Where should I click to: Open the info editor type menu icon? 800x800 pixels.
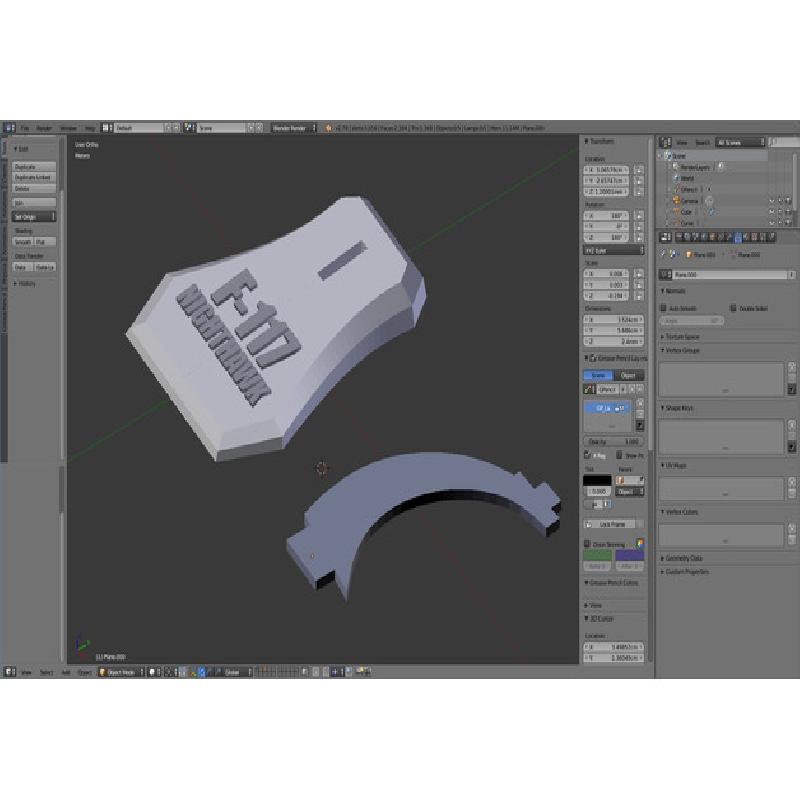[9, 128]
